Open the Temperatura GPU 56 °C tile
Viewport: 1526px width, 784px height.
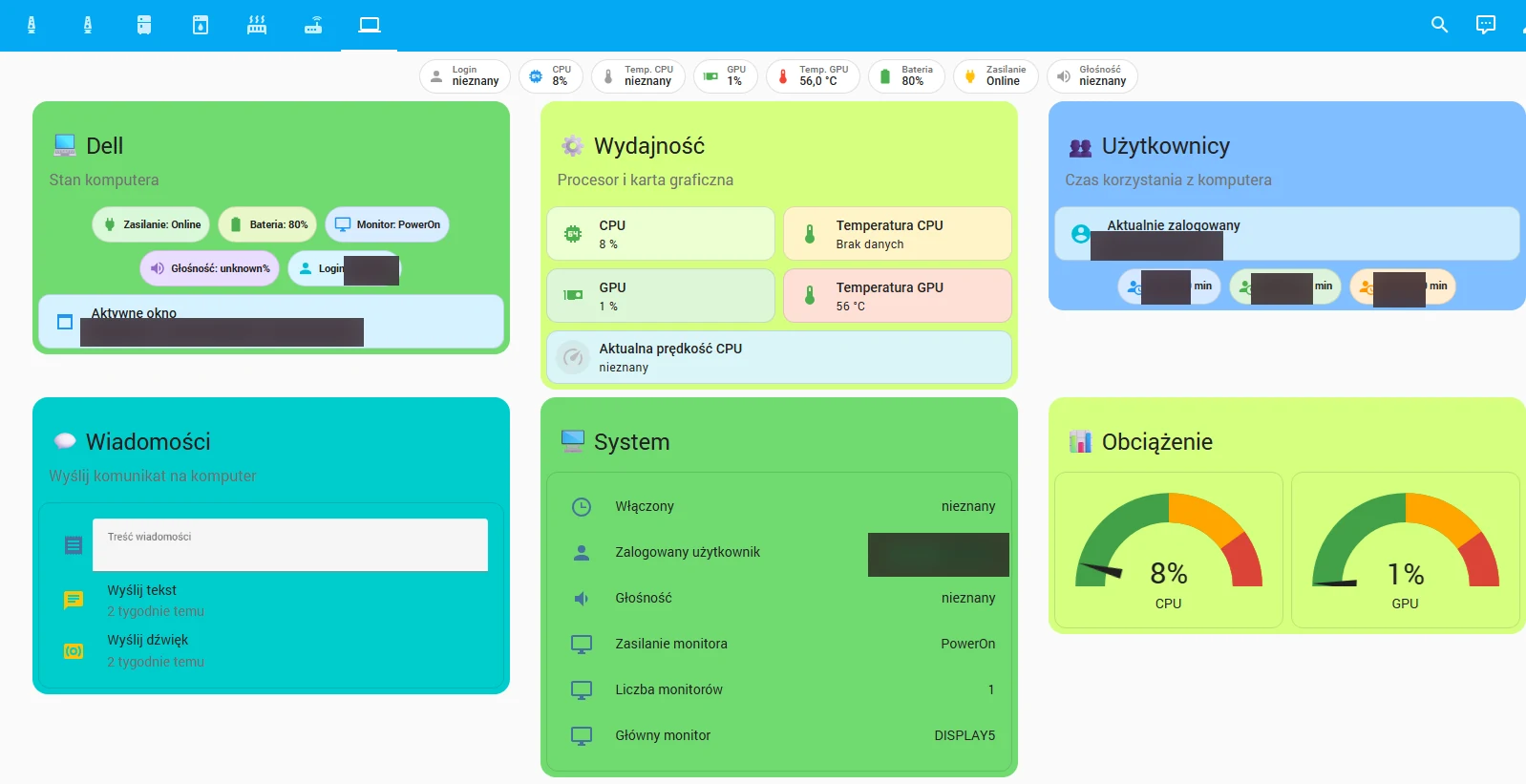click(x=898, y=296)
